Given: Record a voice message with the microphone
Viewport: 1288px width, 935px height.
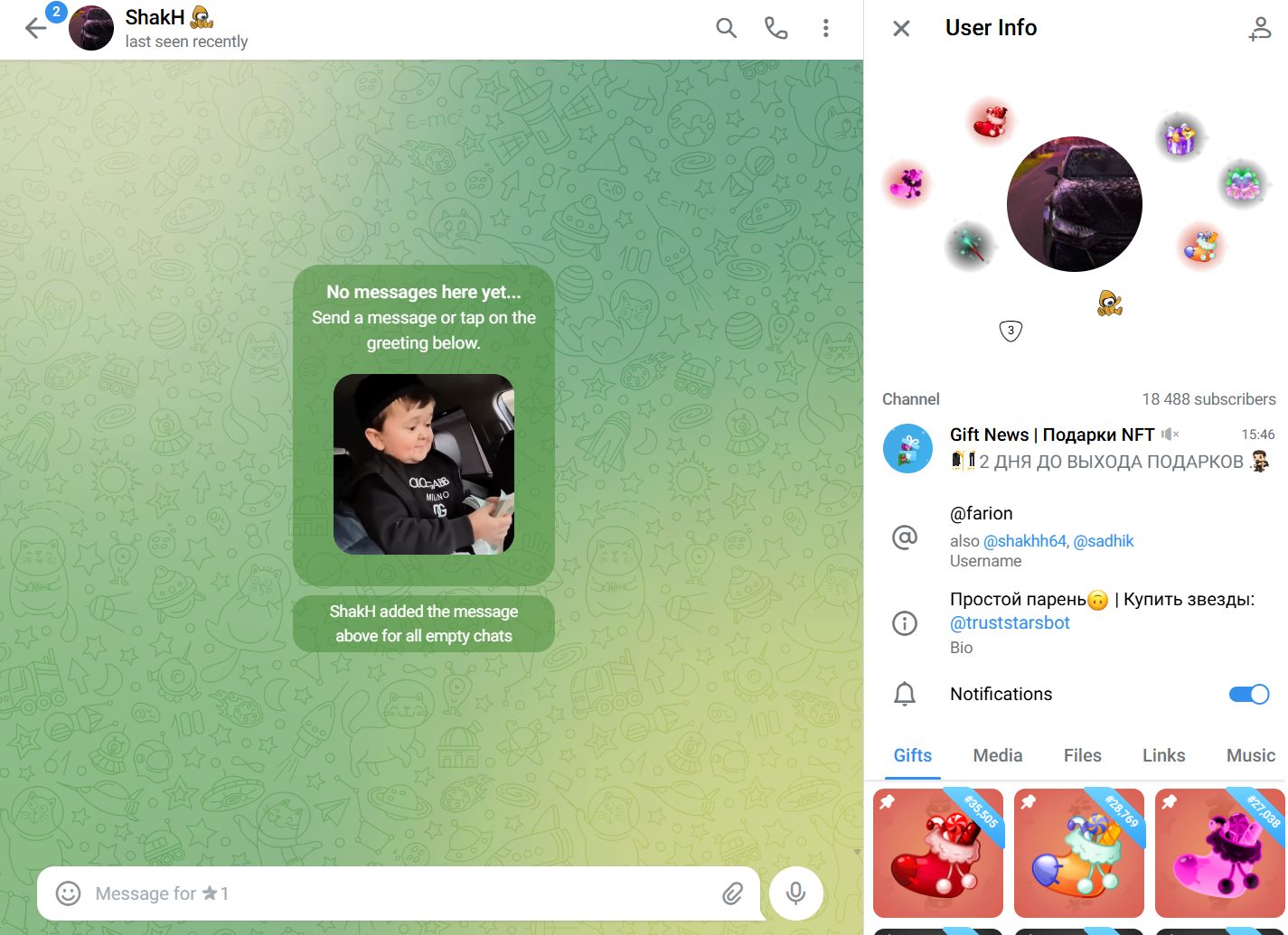Looking at the screenshot, I should (796, 893).
